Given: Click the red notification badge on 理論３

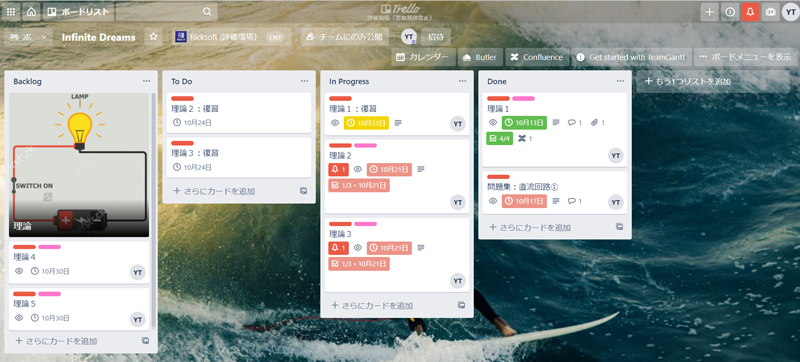Looking at the screenshot, I should click(338, 248).
